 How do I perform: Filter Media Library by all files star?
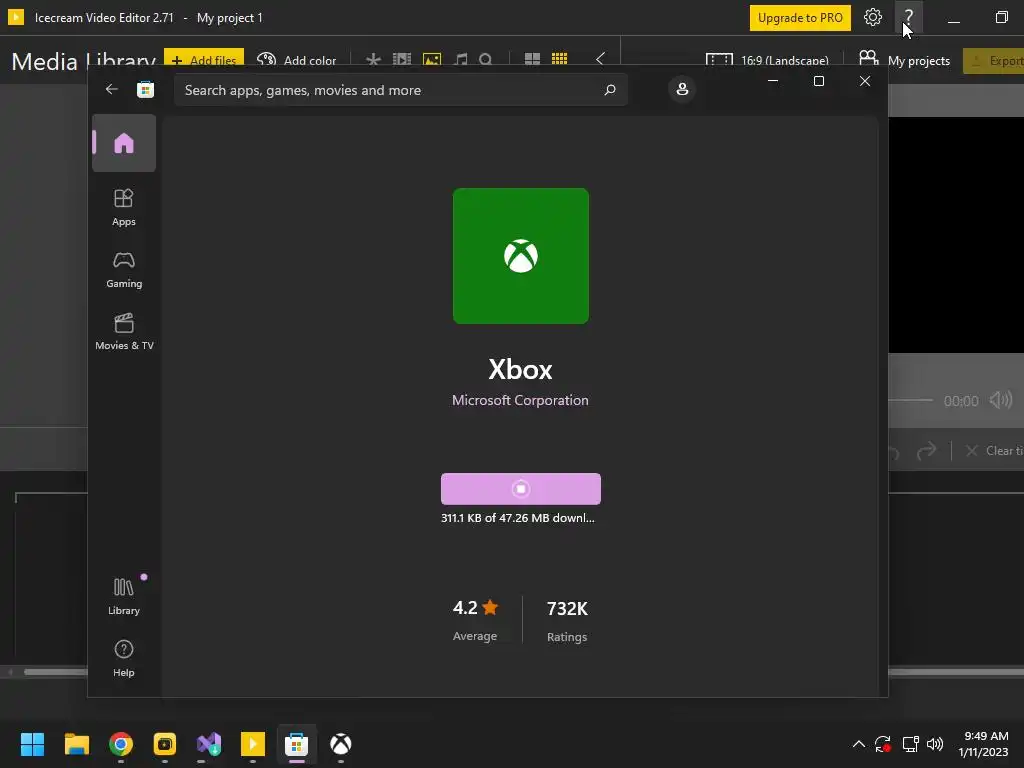tap(373, 60)
